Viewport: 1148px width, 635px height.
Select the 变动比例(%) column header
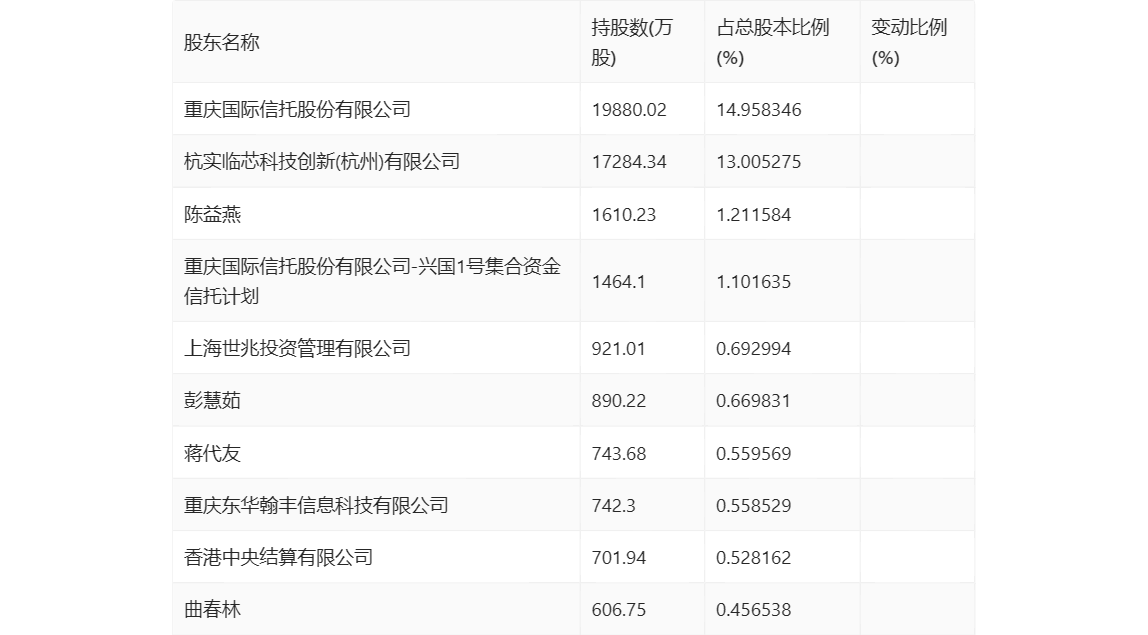click(909, 42)
